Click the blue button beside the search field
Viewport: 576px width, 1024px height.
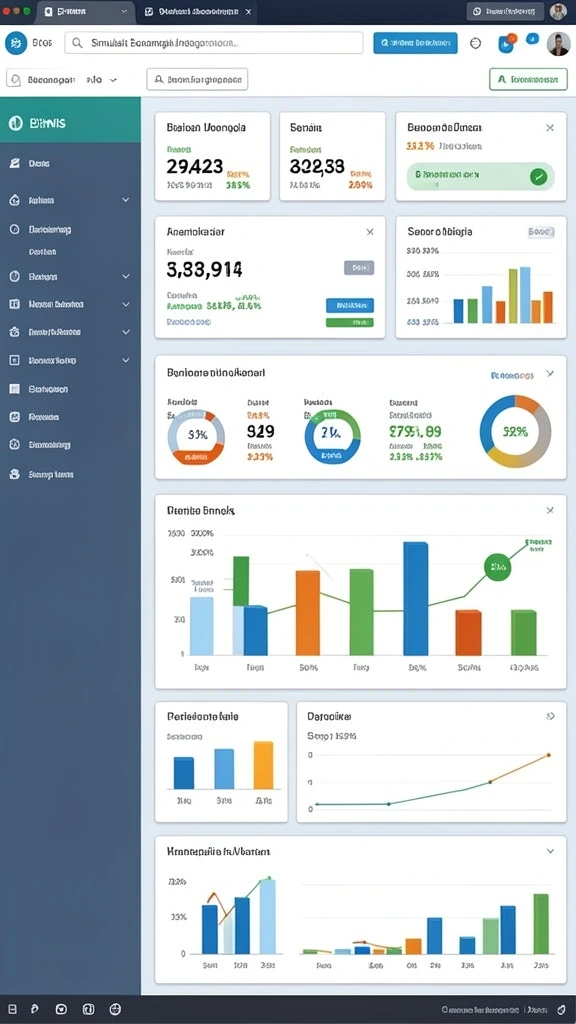(415, 43)
